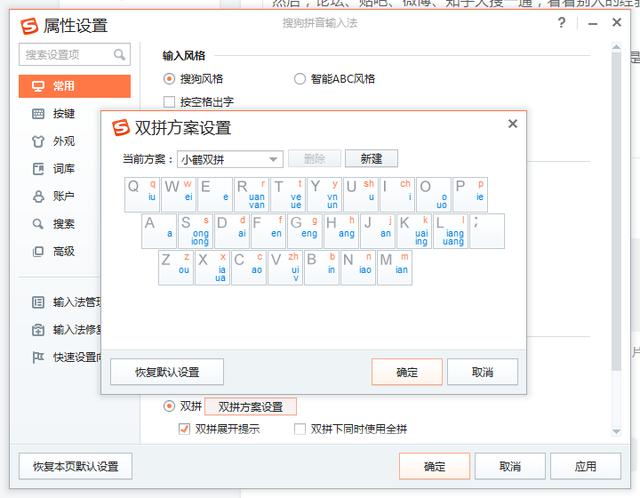
Task: Select the S key (ong, iong)
Action: [196, 231]
